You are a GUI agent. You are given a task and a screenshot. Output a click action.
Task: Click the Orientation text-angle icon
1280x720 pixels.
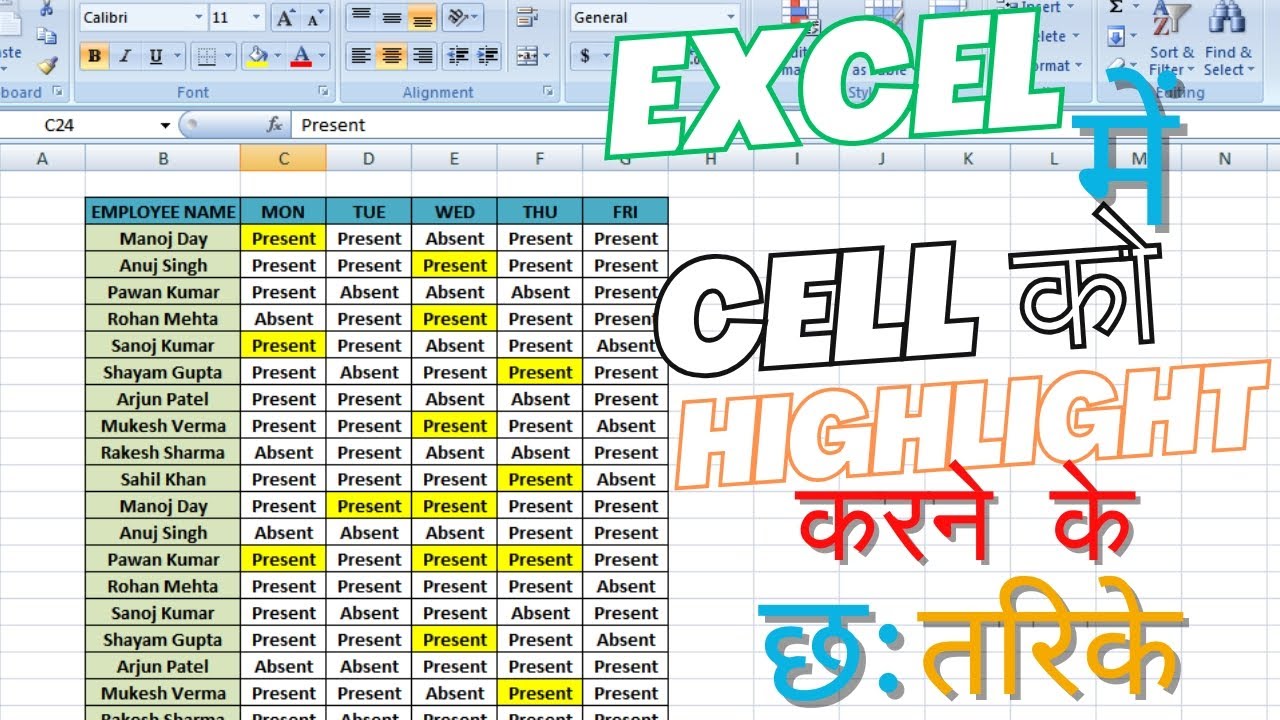click(x=456, y=17)
